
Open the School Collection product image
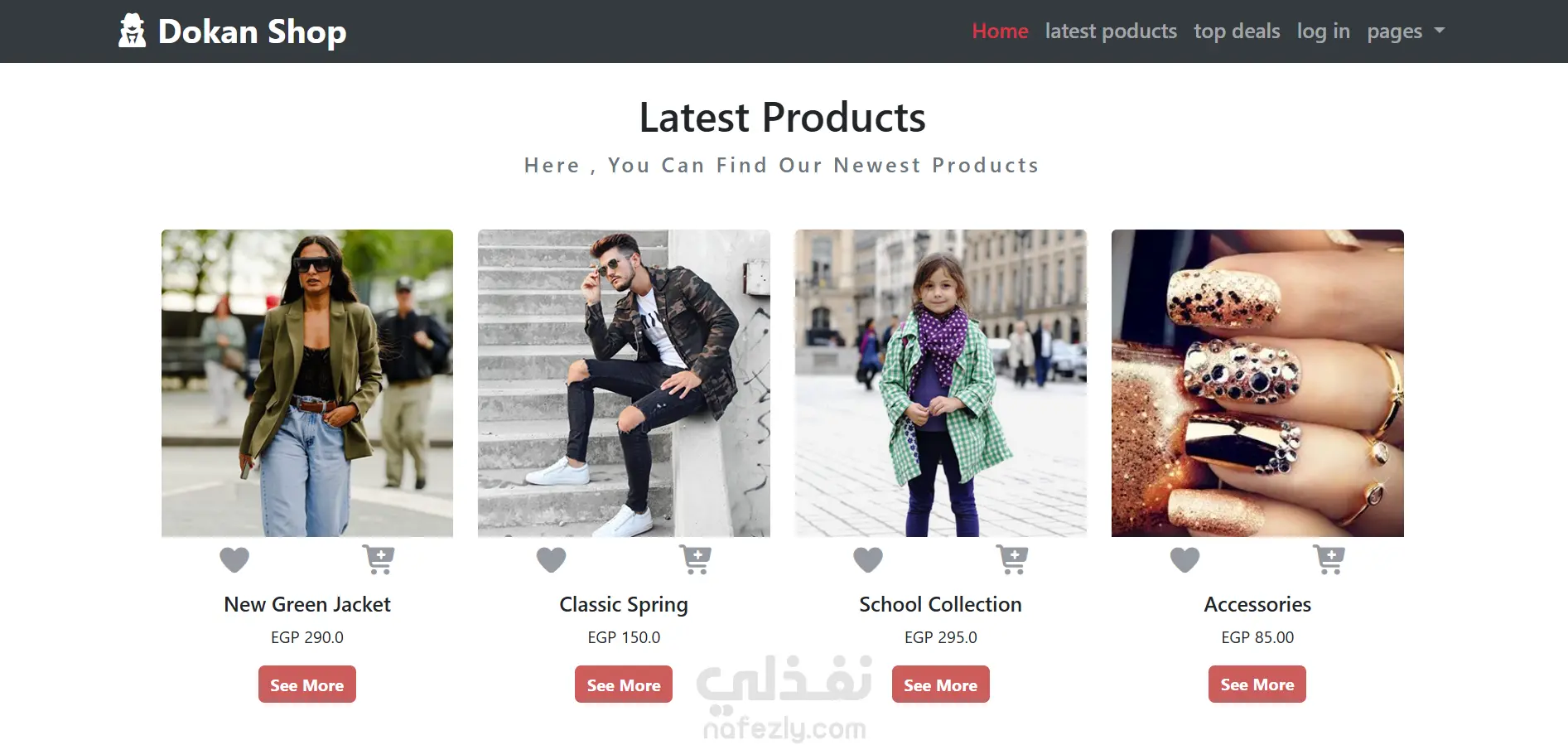point(941,383)
